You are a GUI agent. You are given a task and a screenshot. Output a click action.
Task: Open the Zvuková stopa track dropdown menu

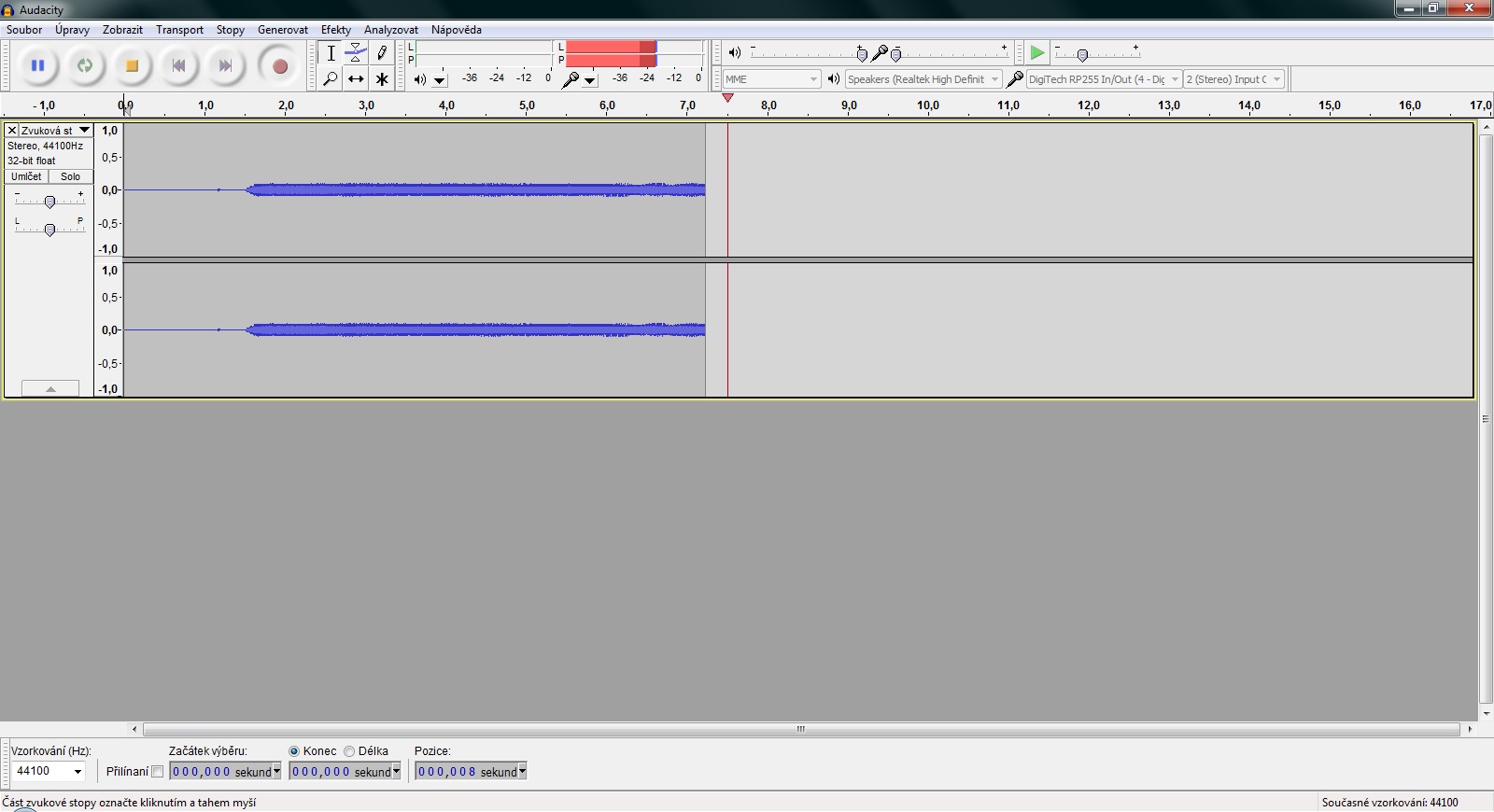[x=56, y=131]
